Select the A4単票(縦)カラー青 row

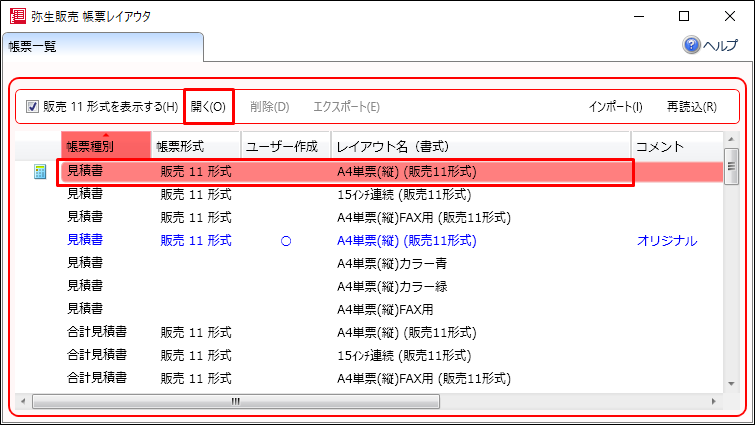369,263
